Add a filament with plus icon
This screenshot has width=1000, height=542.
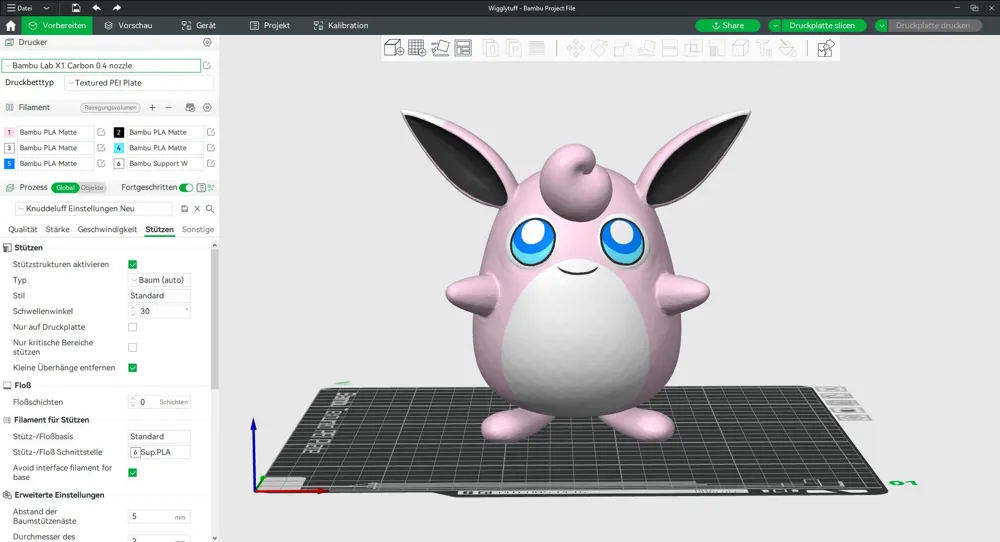click(x=152, y=108)
